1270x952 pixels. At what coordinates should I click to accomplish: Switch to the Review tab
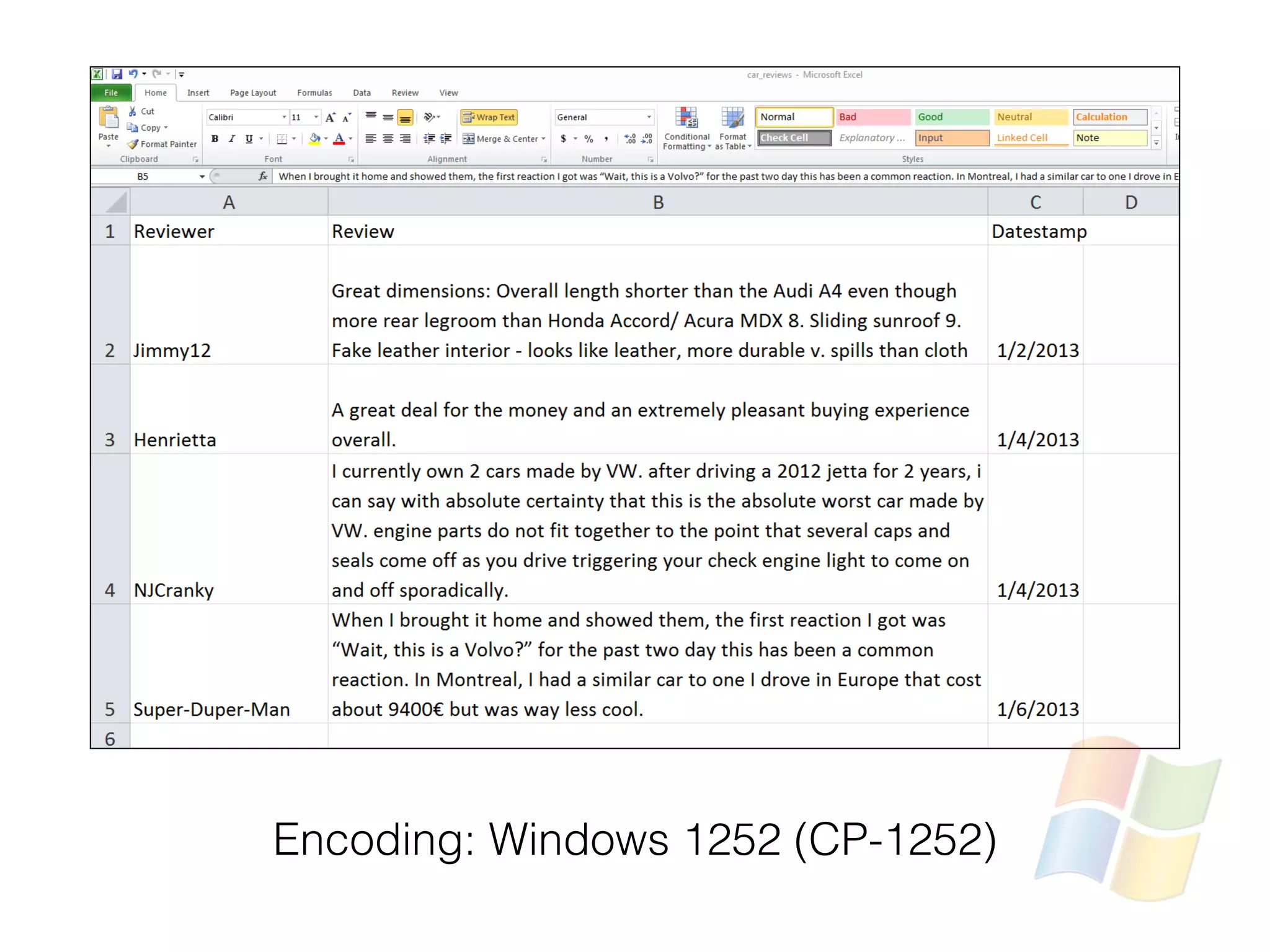coord(405,93)
